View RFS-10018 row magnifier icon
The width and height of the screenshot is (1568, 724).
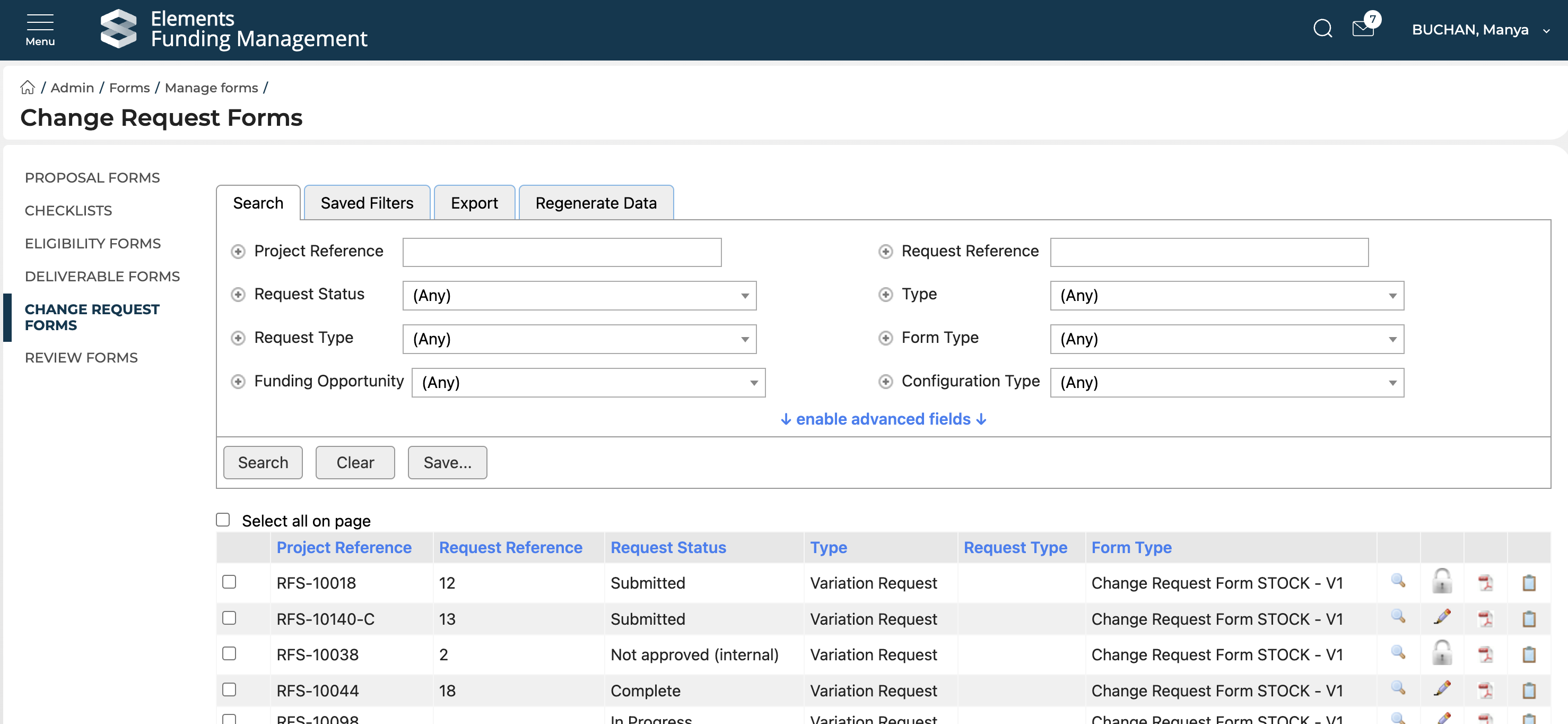(1398, 582)
